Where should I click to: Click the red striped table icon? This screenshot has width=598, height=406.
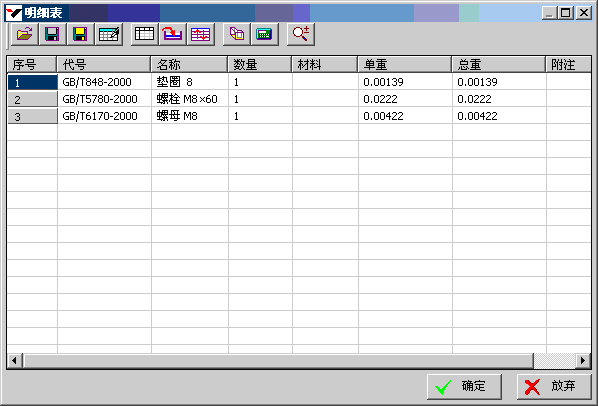pyautogui.click(x=201, y=34)
